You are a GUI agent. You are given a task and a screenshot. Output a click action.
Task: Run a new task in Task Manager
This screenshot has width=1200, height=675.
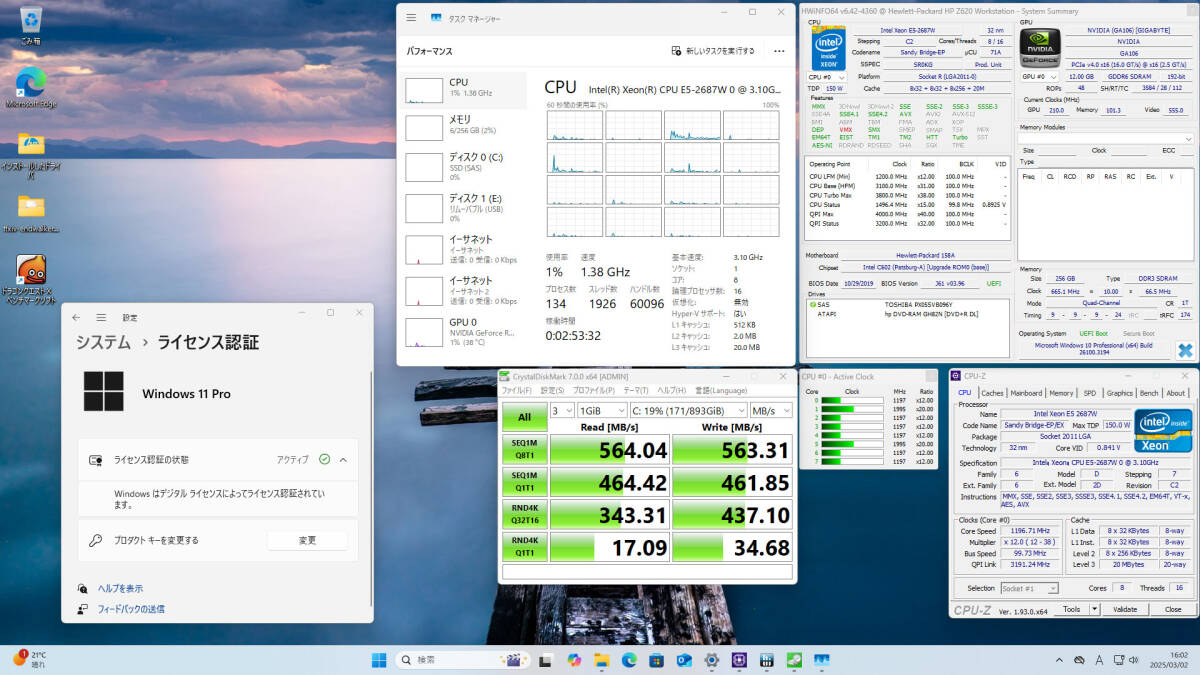713,50
